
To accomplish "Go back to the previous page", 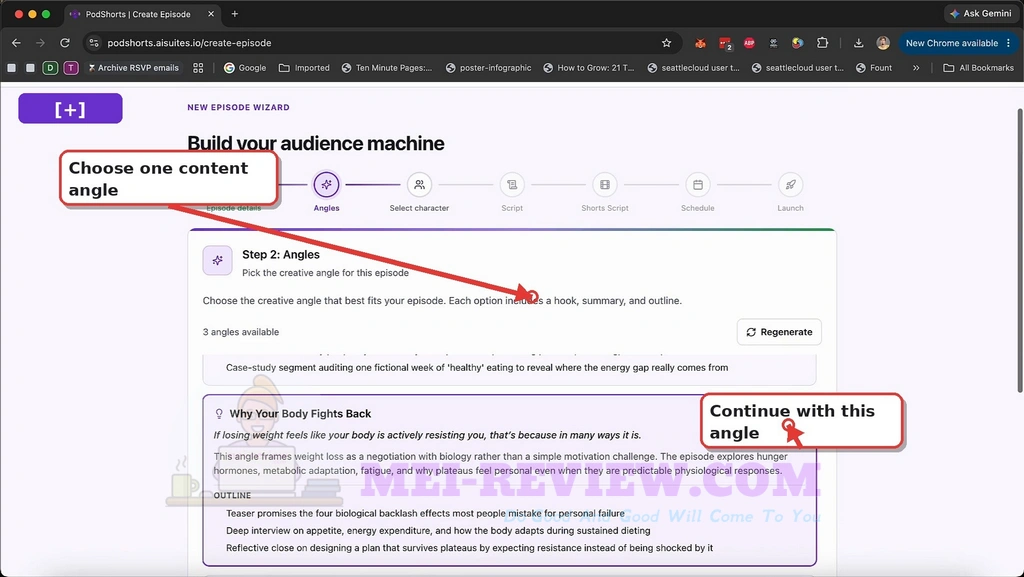I will click(x=16, y=43).
